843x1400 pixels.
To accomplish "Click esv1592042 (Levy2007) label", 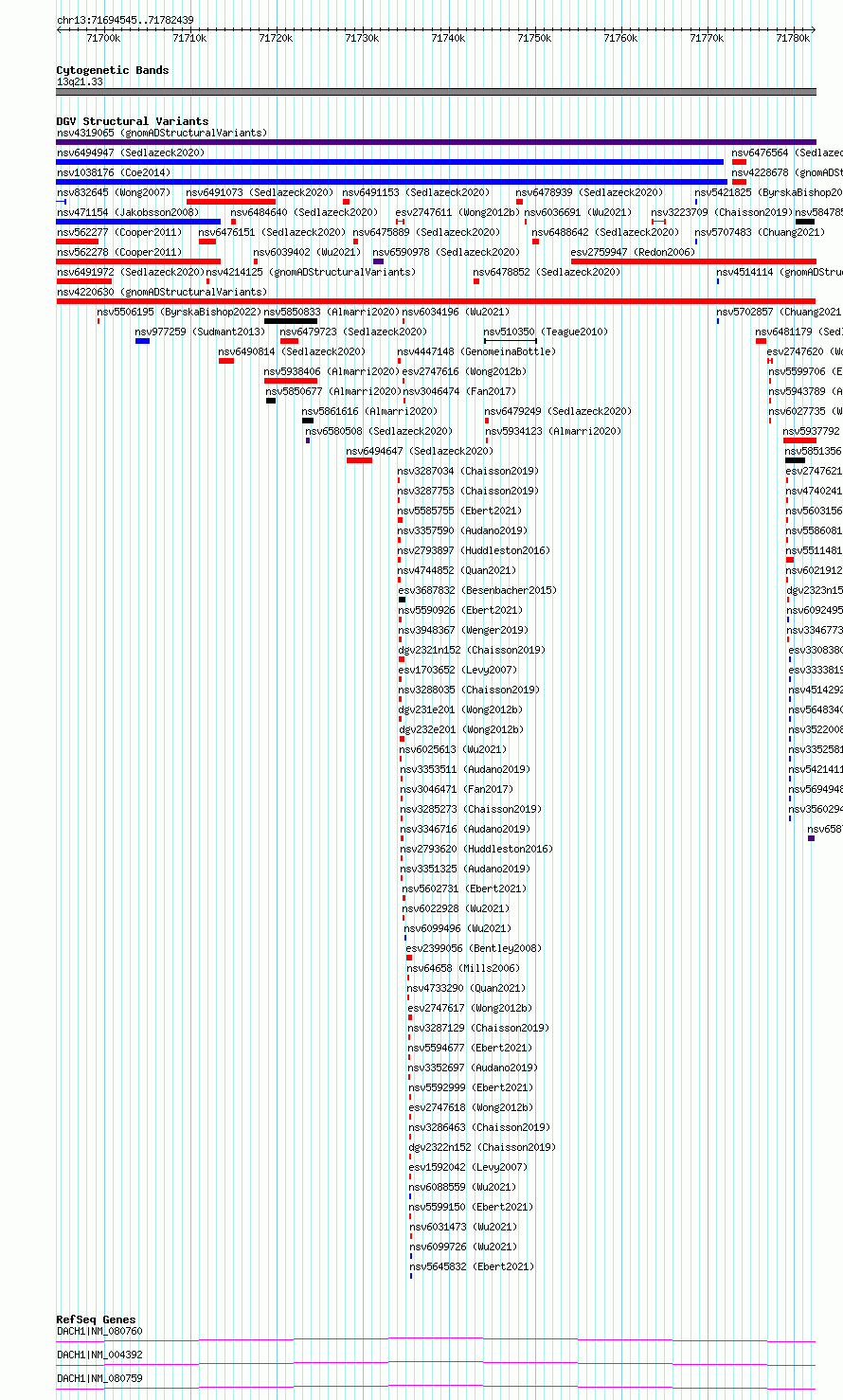I will coord(468,1167).
